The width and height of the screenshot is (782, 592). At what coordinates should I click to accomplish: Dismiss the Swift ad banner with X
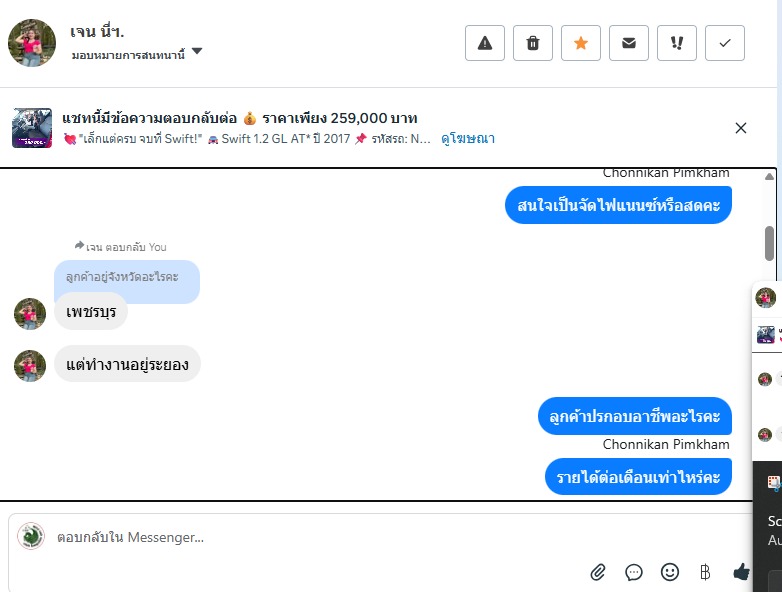click(x=741, y=128)
